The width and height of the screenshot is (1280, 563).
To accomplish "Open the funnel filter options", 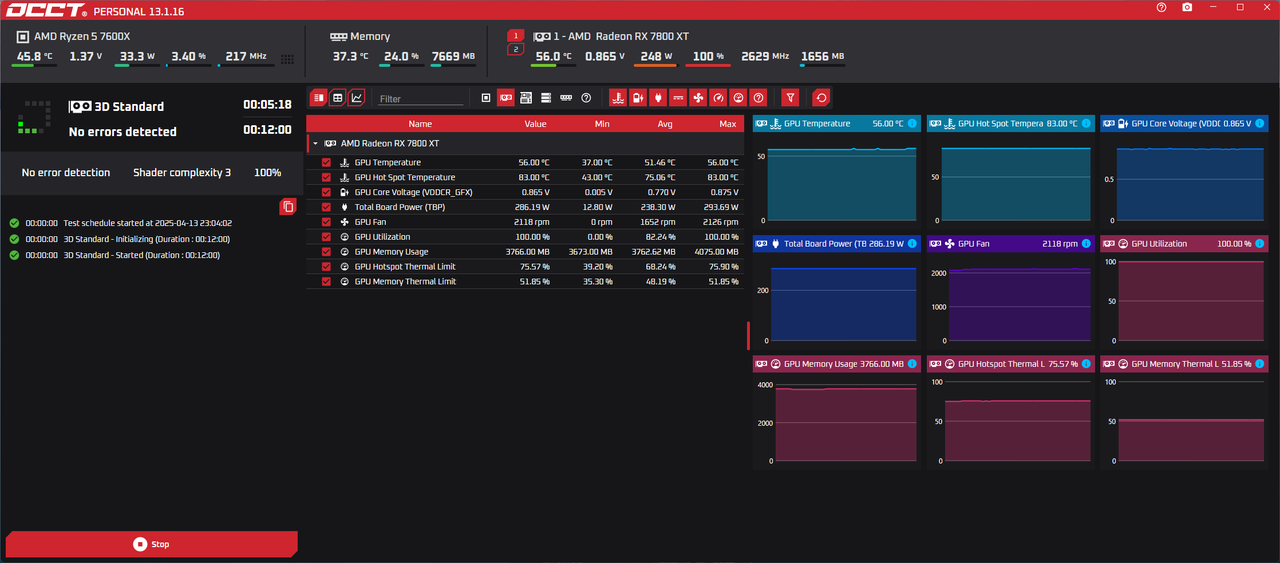I will tap(790, 98).
